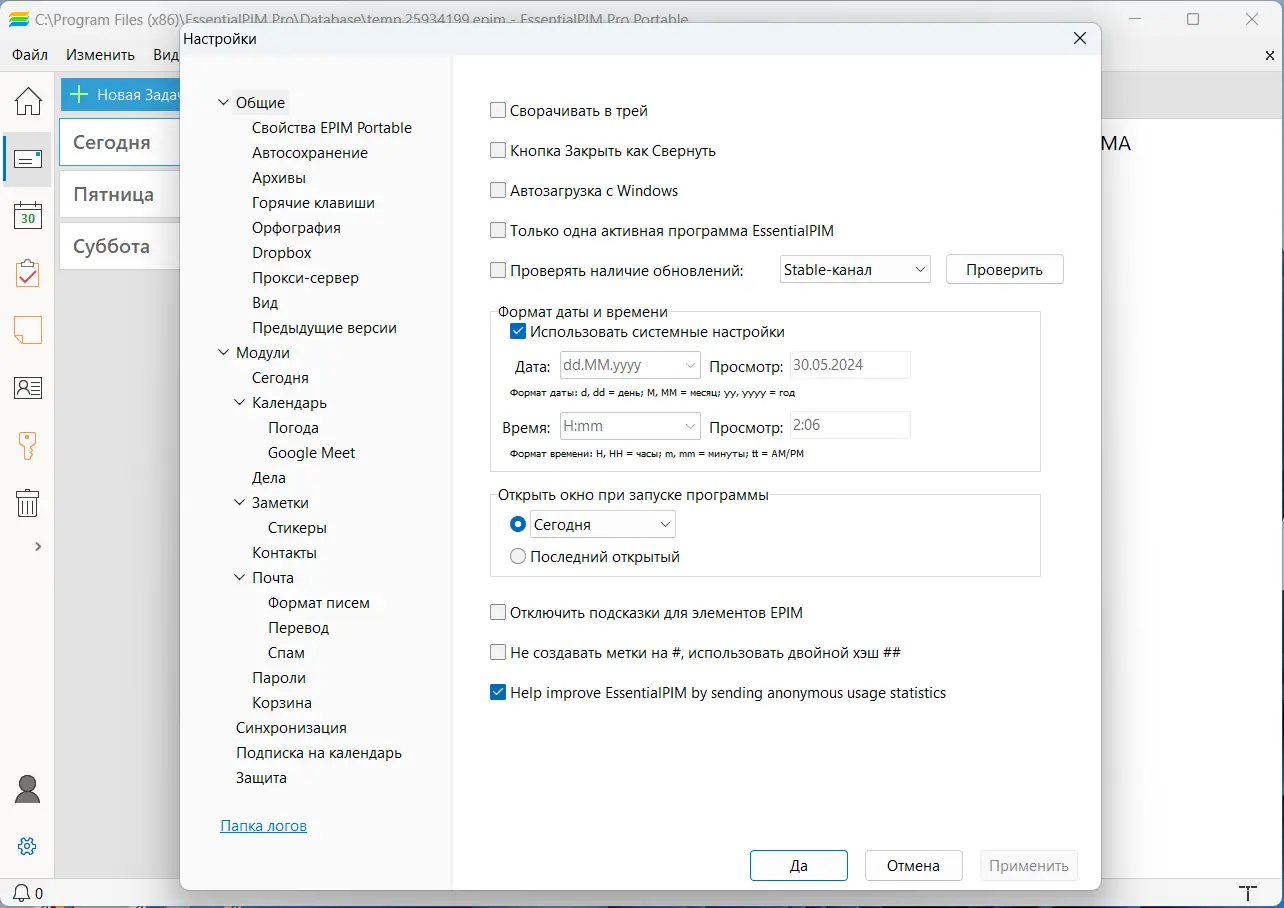Viewport: 1284px width, 908px height.
Task: Select Google Meet in settings tree
Action: (312, 452)
